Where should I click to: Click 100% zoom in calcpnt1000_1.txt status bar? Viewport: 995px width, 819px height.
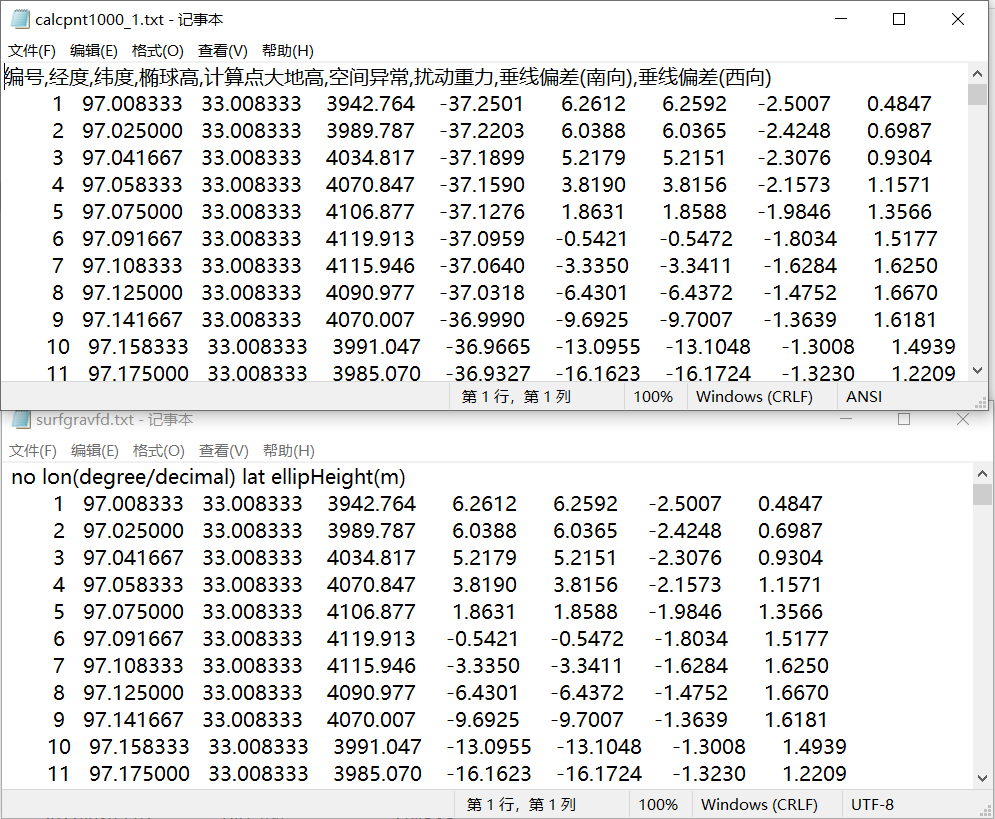point(653,396)
